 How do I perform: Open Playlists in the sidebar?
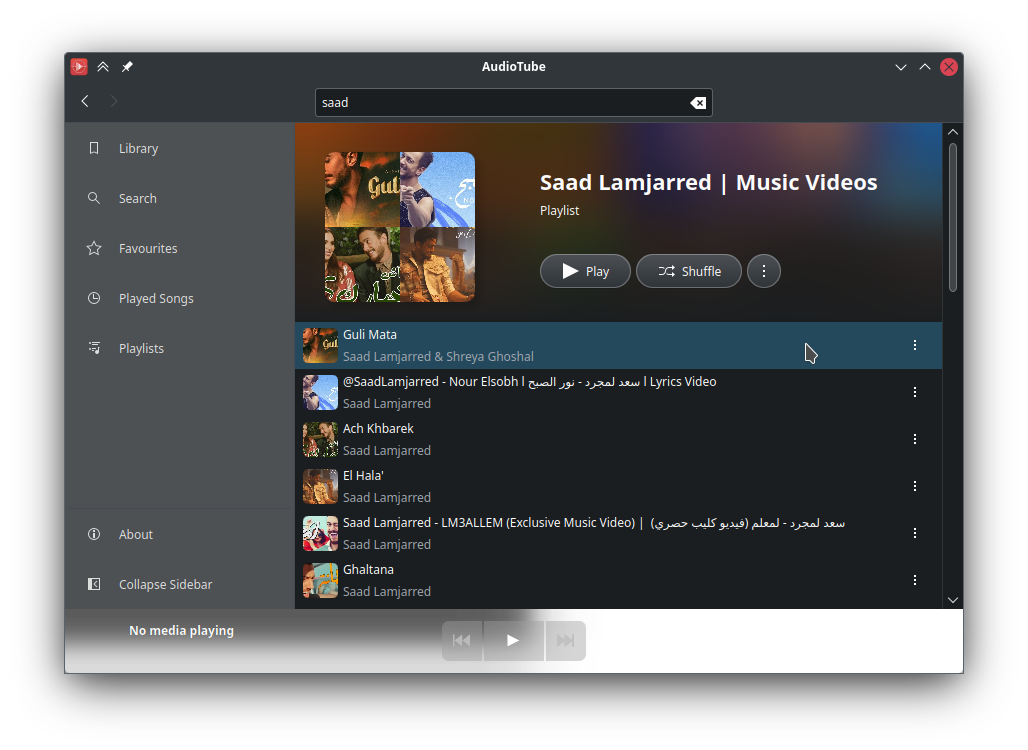point(180,348)
